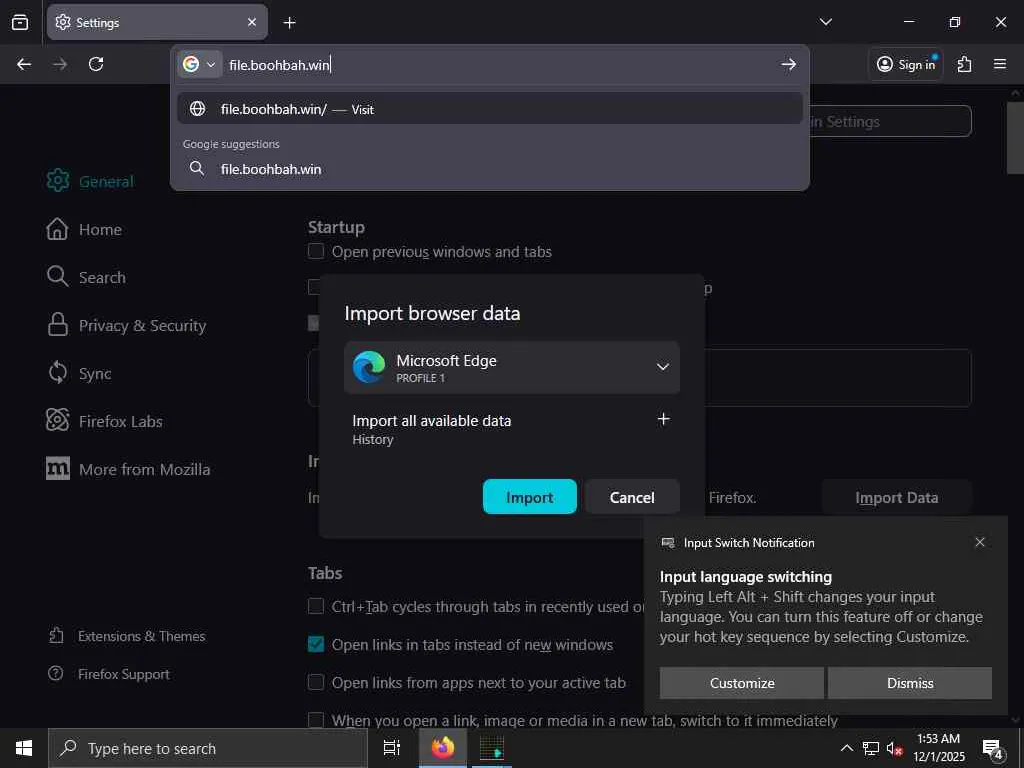Image resolution: width=1024 pixels, height=768 pixels.
Task: Click the Firefox taskbar icon
Action: click(443, 748)
